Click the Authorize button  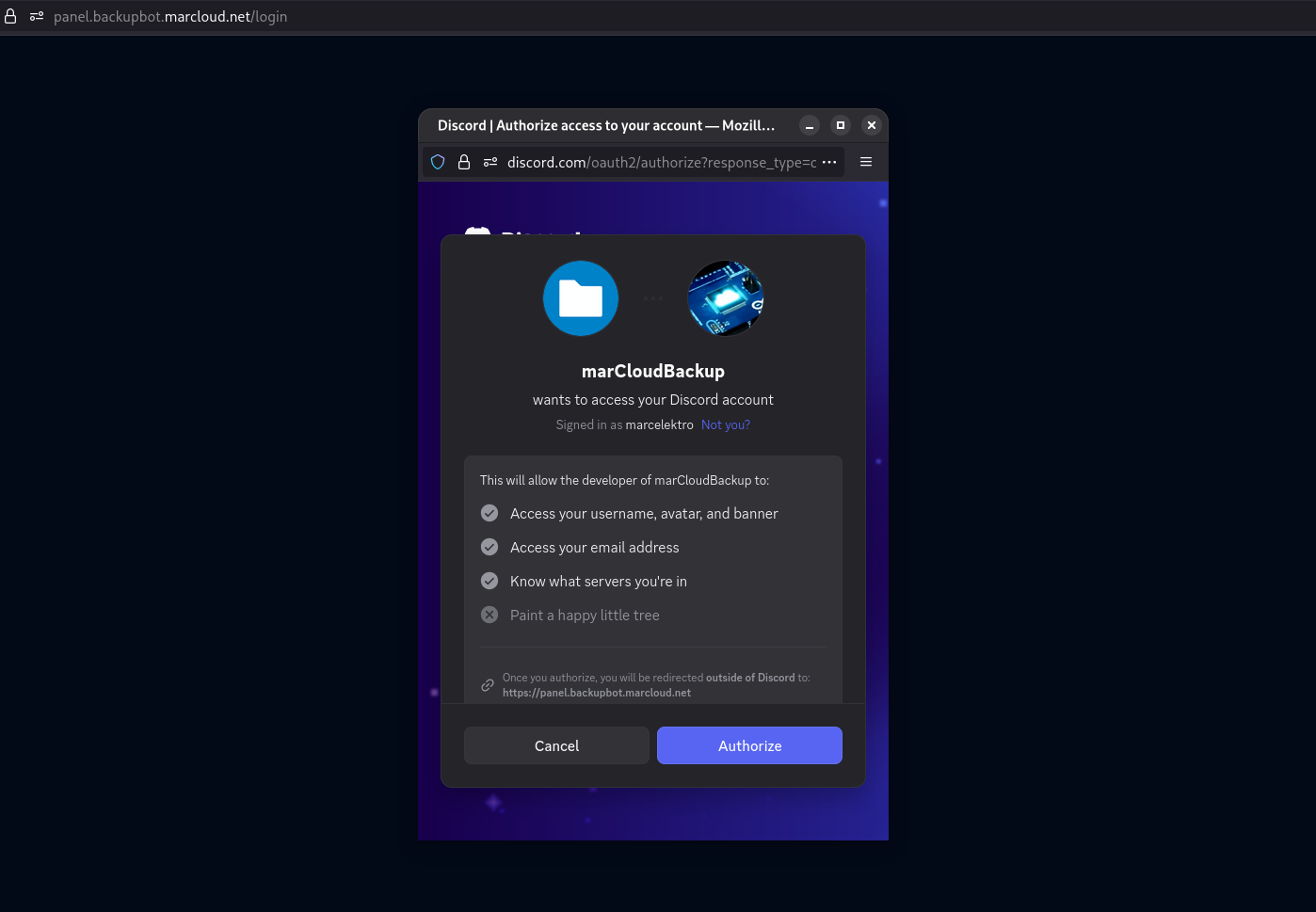point(749,745)
